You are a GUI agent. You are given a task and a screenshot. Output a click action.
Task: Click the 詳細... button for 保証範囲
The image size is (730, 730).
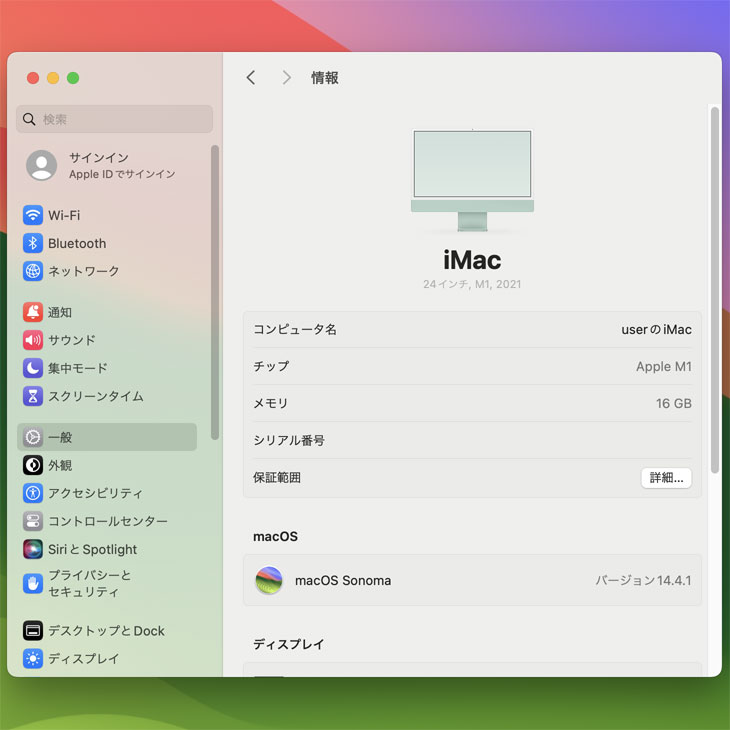click(666, 478)
